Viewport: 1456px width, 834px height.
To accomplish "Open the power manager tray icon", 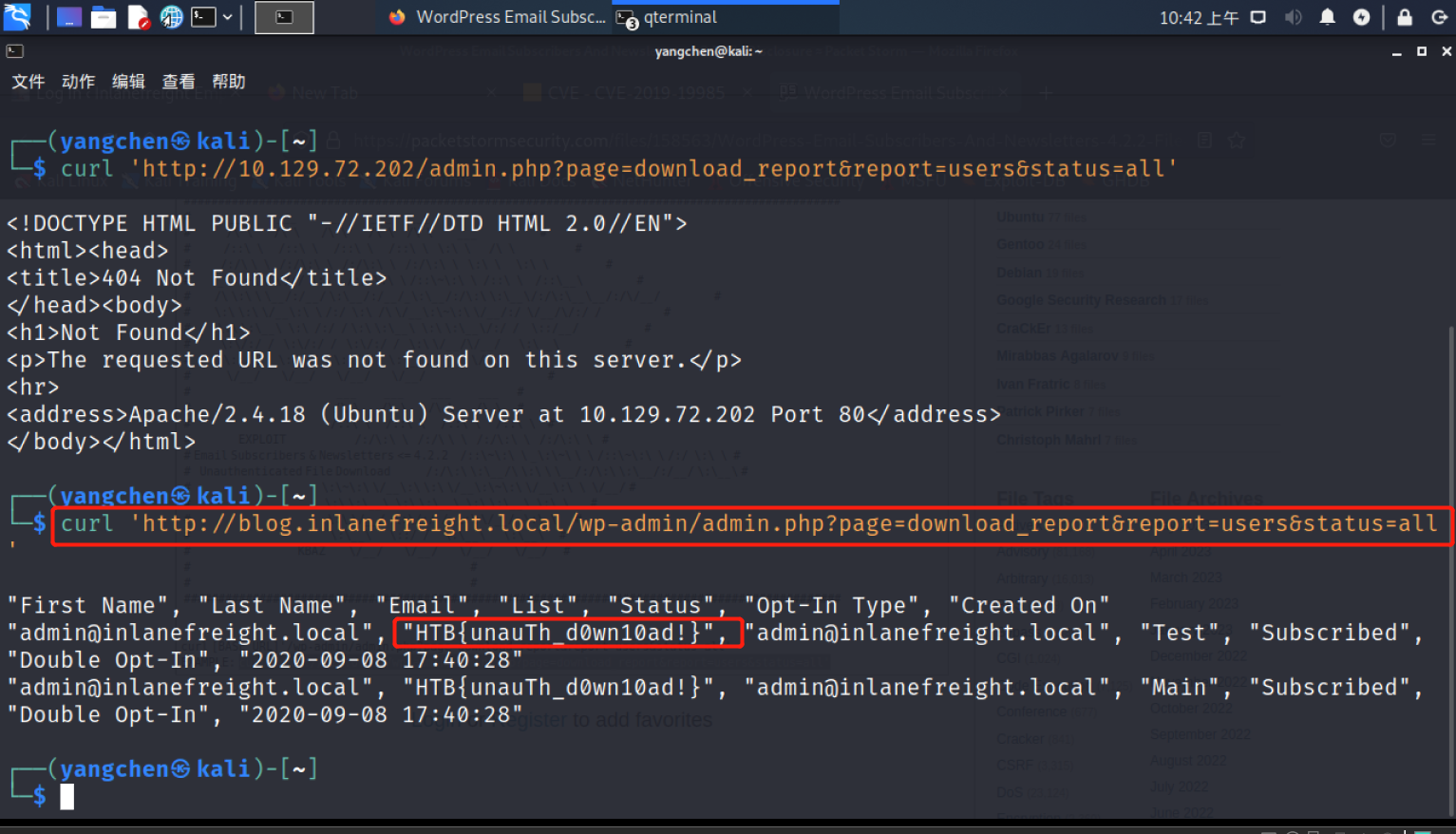I will (1362, 17).
